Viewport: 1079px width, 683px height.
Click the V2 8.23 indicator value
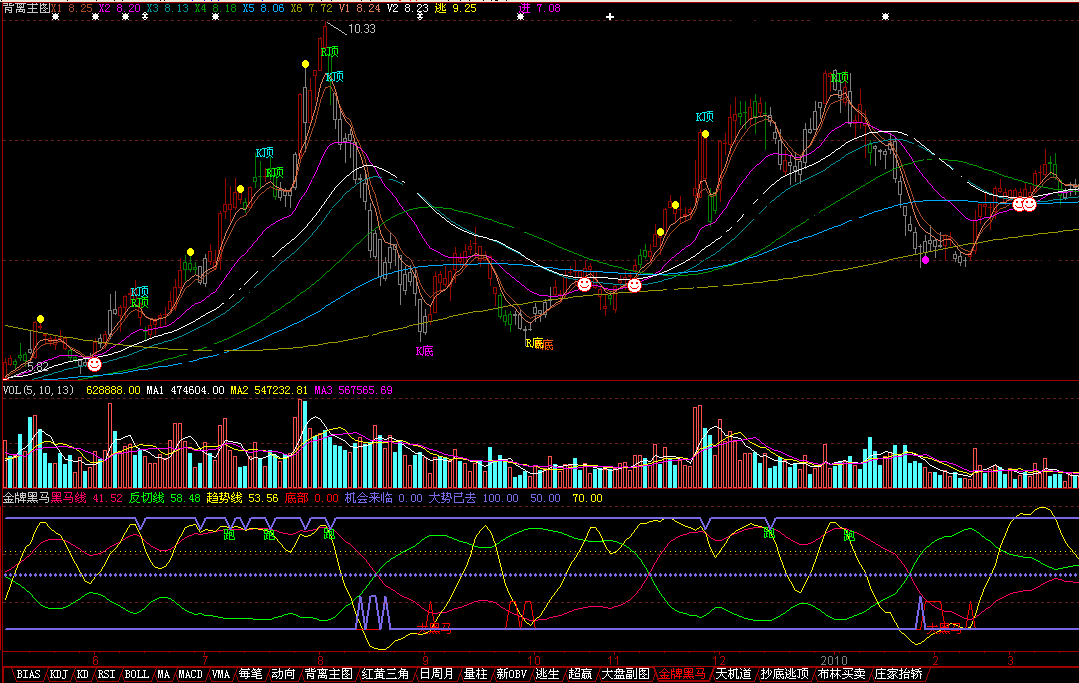point(407,8)
